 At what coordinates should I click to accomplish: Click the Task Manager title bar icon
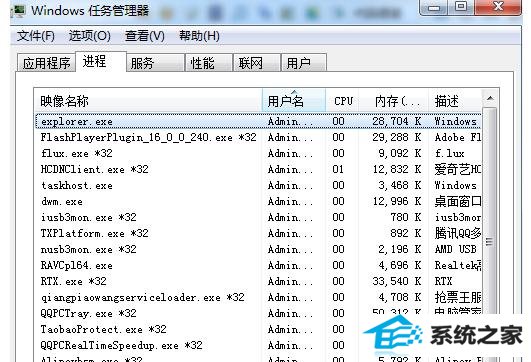point(19,10)
